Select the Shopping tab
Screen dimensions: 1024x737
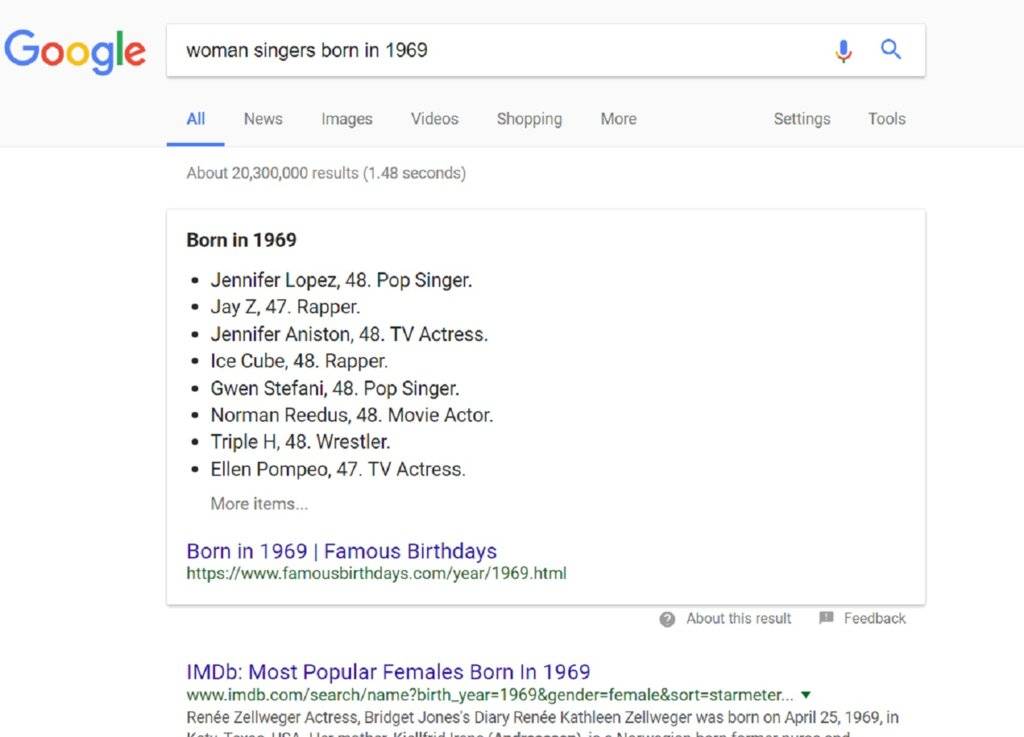coord(529,119)
